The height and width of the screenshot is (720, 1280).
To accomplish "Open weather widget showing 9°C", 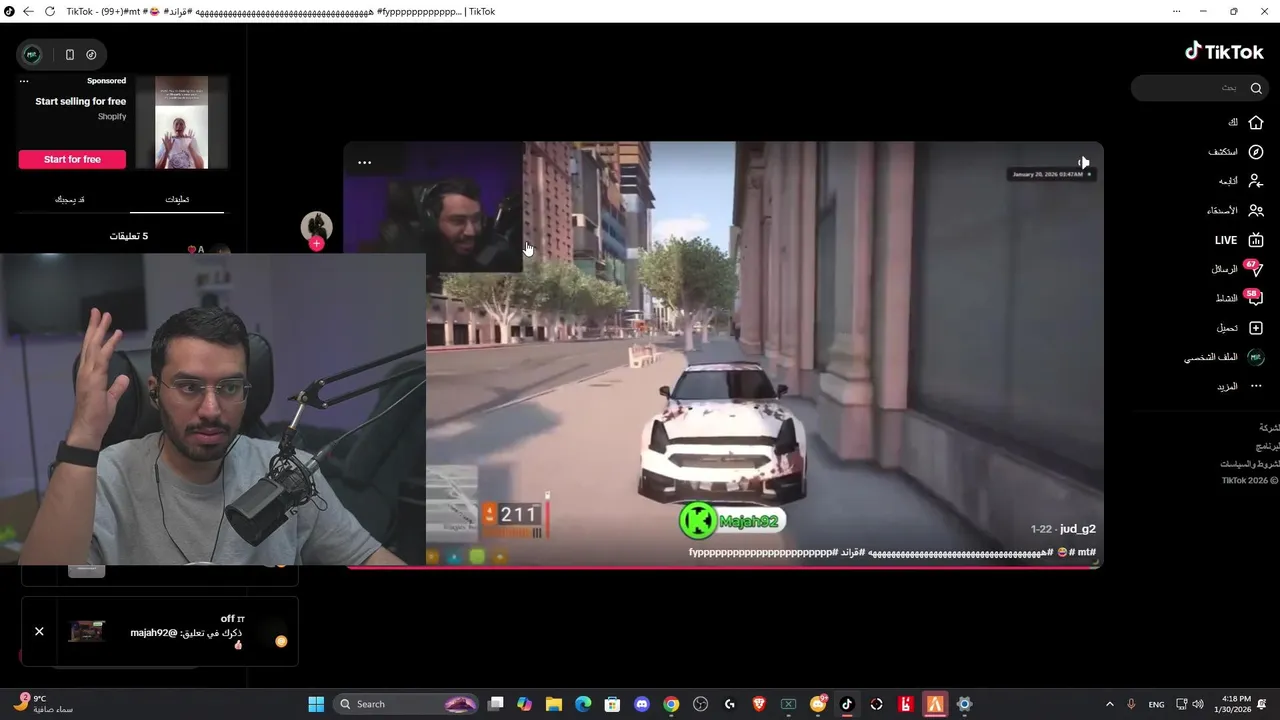I will point(45,704).
